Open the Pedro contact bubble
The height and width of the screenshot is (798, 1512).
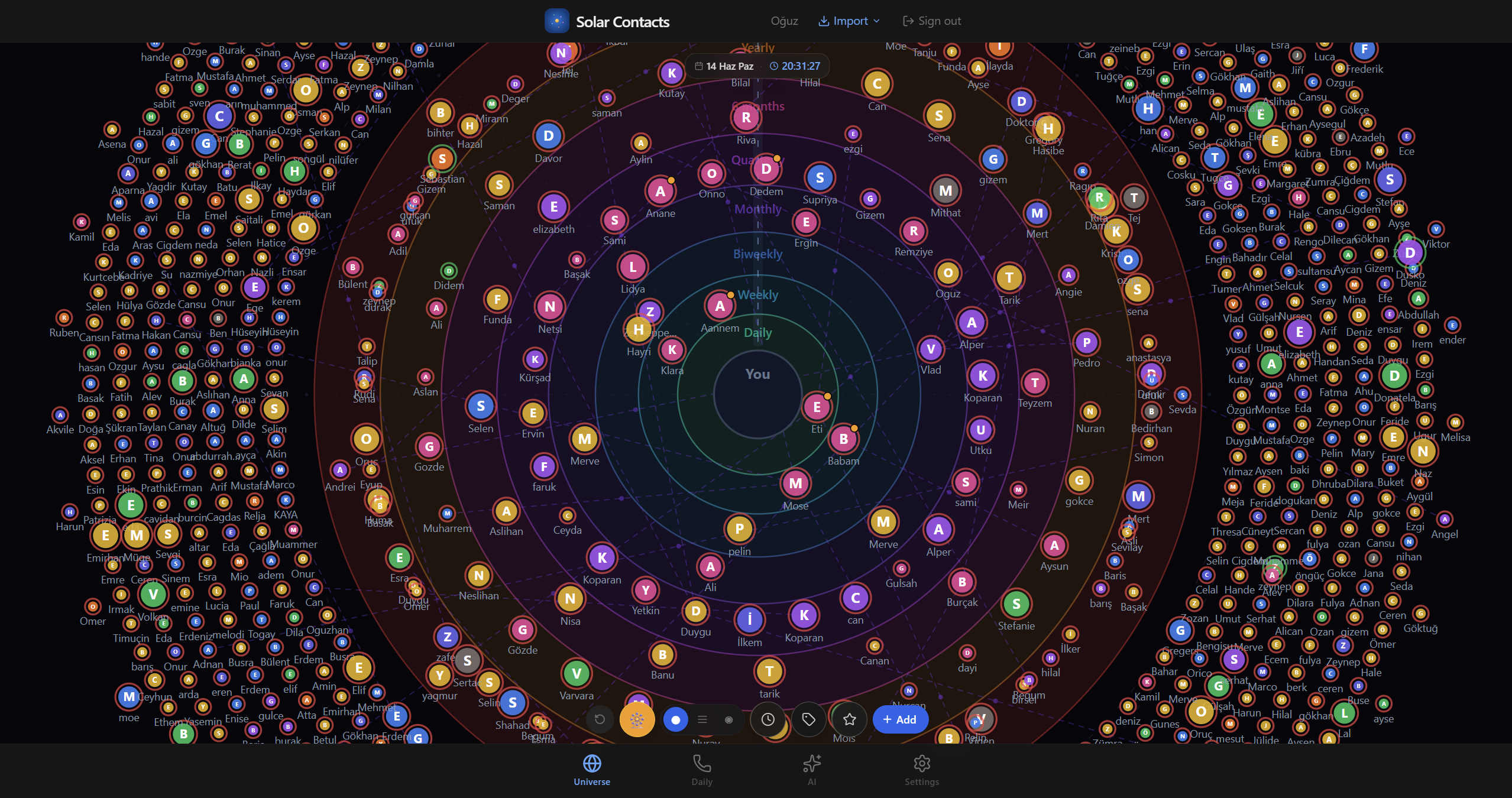pos(1086,342)
